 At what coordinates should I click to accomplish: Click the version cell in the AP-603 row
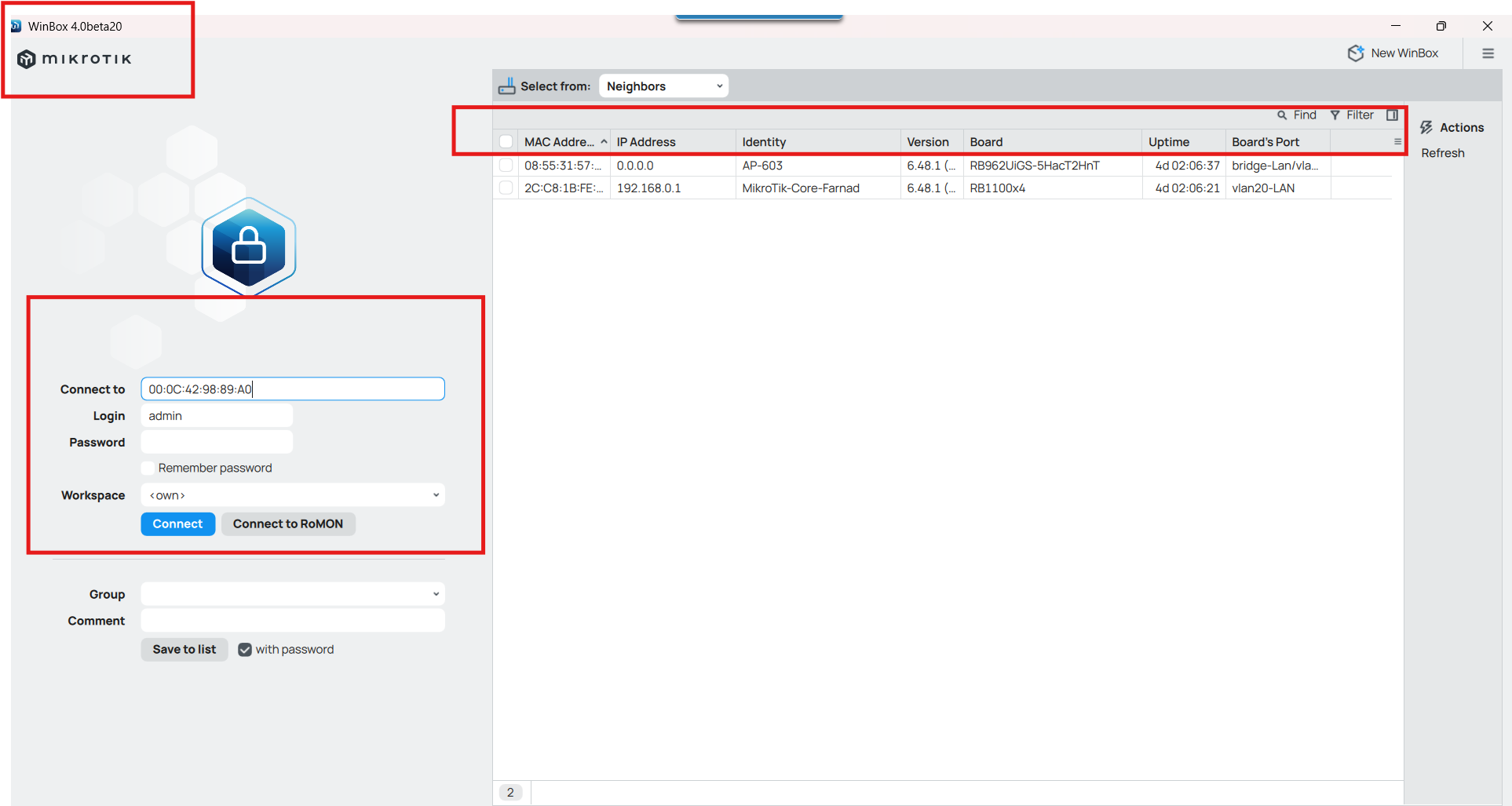point(932,166)
